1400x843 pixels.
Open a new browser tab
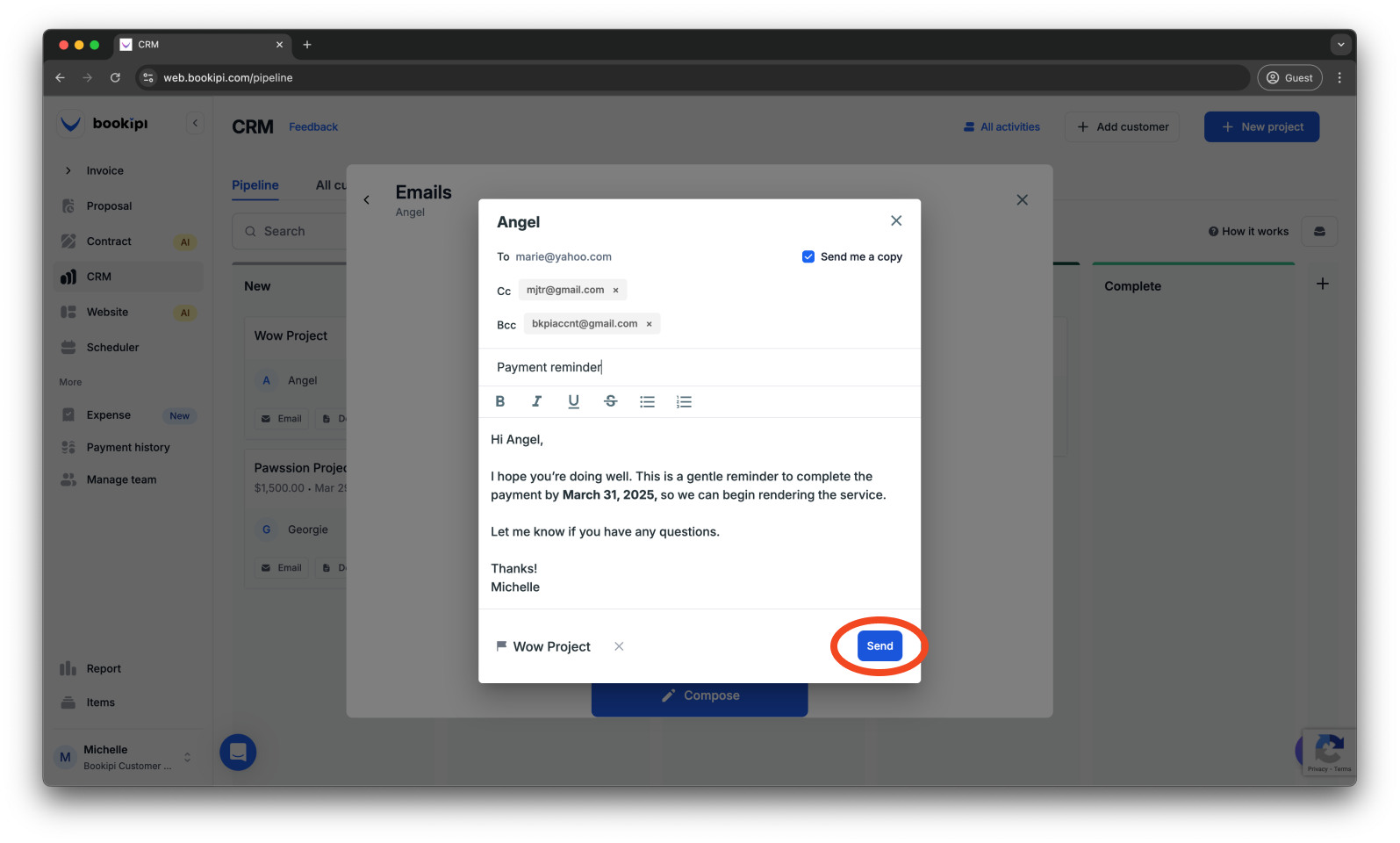pyautogui.click(x=307, y=45)
